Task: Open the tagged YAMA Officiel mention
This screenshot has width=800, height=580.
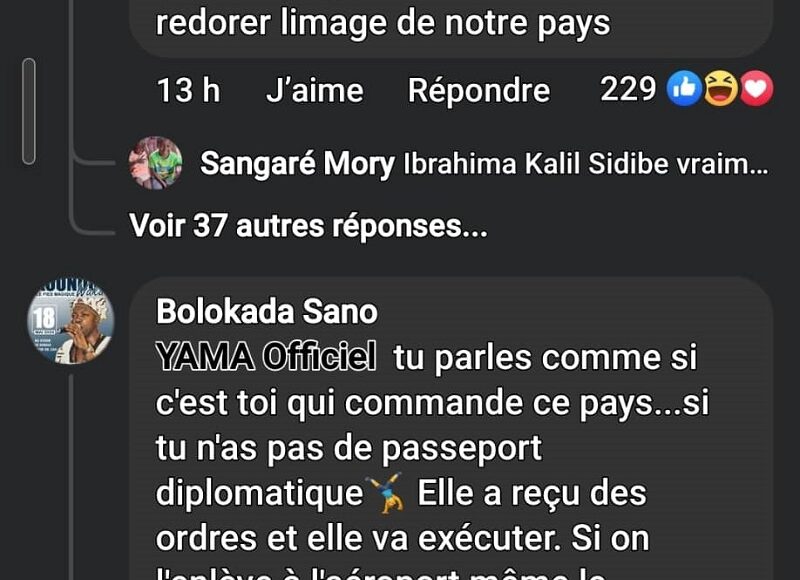Action: pyautogui.click(x=266, y=357)
